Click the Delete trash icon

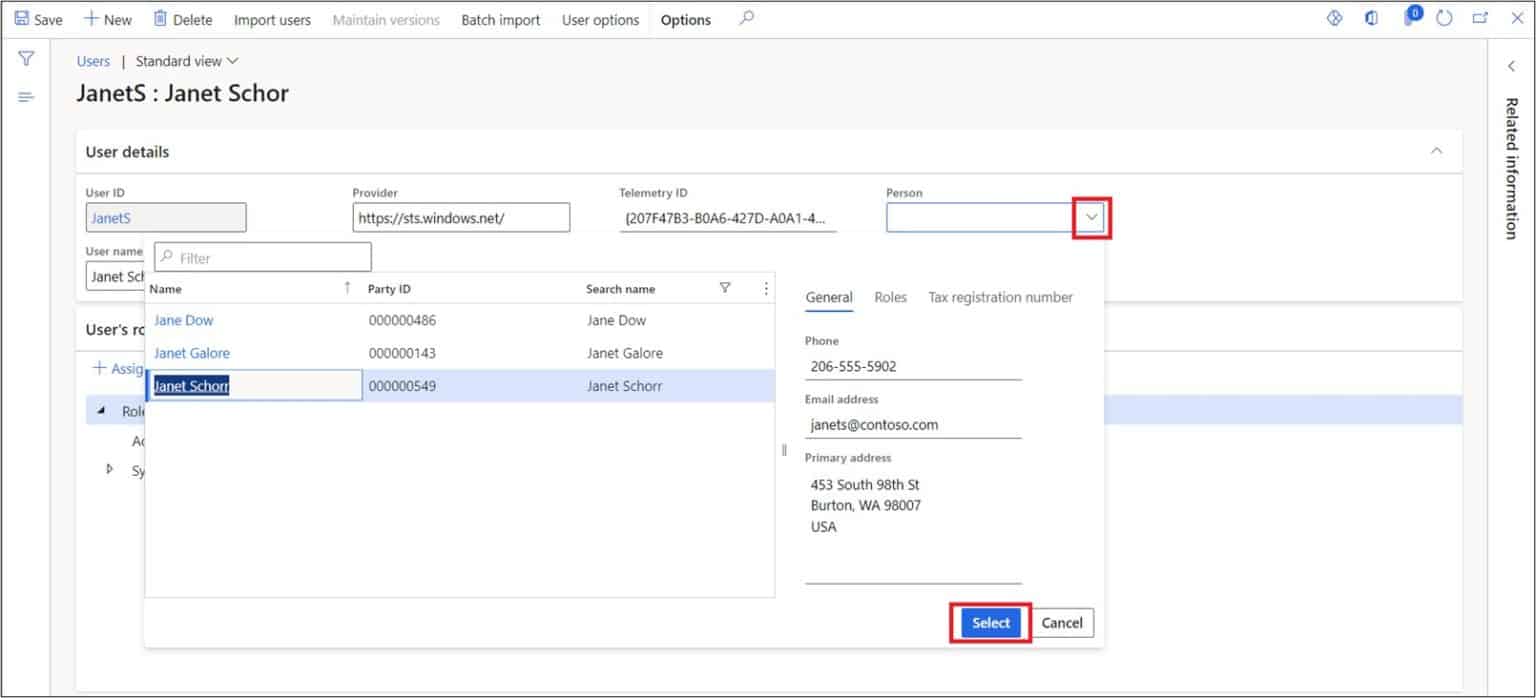tap(160, 19)
